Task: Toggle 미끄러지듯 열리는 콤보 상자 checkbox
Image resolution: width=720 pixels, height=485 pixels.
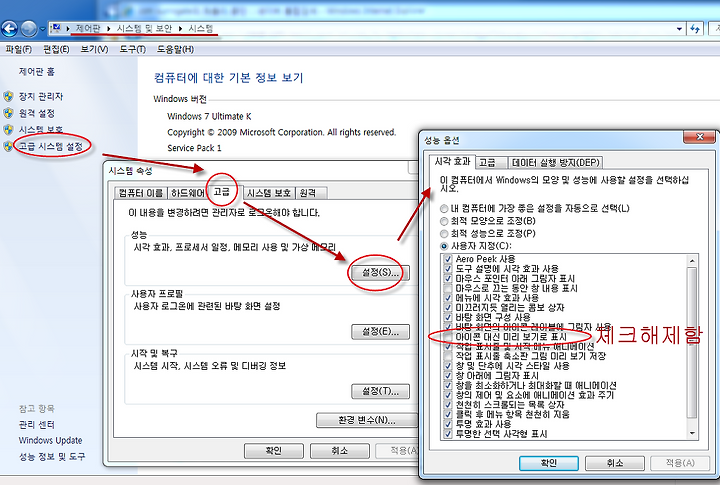Action: tap(448, 308)
